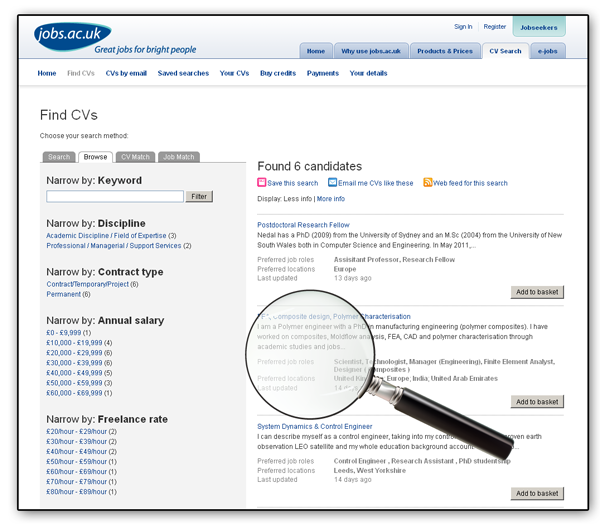Open the Register link
Screen dimensions: 600x529
coord(494,26)
